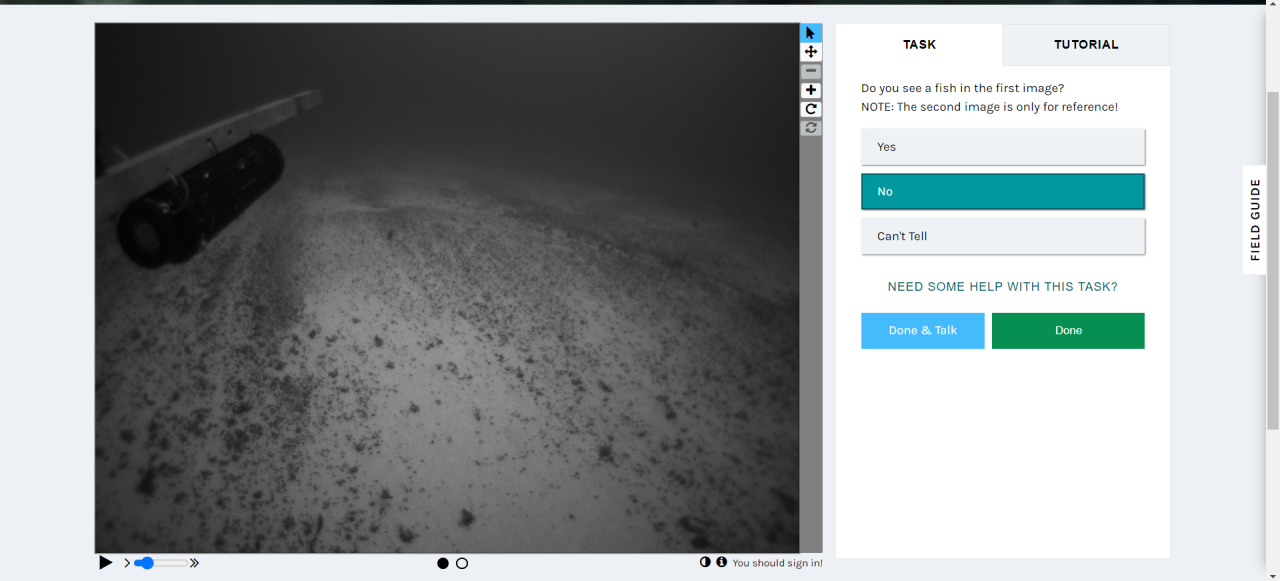Open the image info icon
The image size is (1280, 581).
tap(721, 562)
